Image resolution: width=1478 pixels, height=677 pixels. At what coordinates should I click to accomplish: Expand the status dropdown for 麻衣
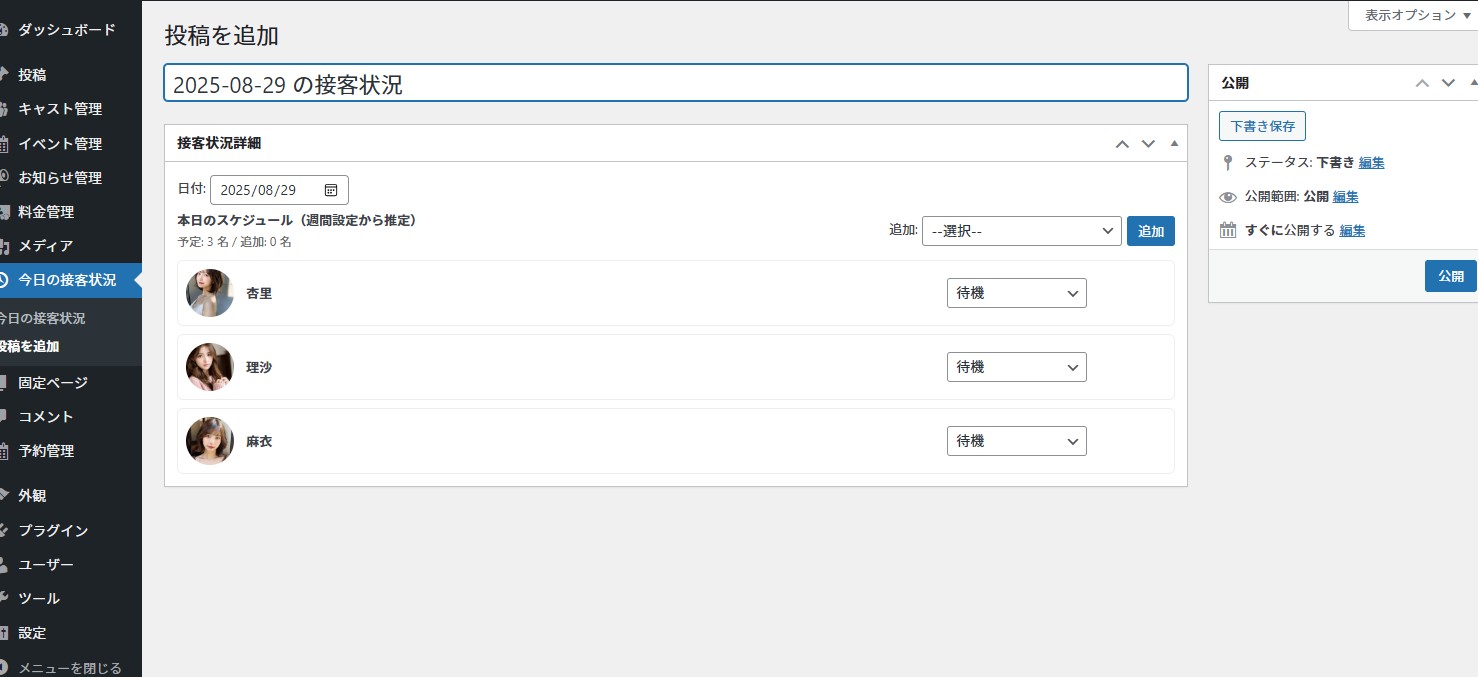(1016, 441)
